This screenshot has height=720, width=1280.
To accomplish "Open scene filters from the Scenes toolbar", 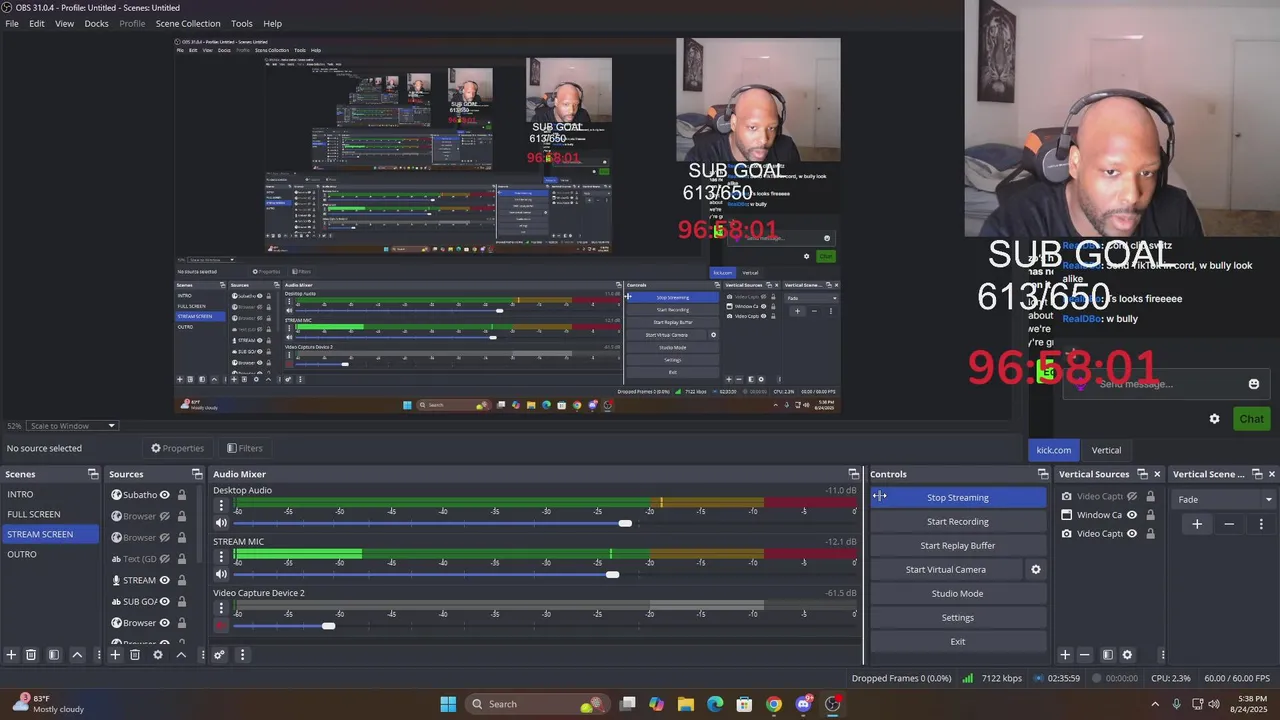I will (x=54, y=655).
